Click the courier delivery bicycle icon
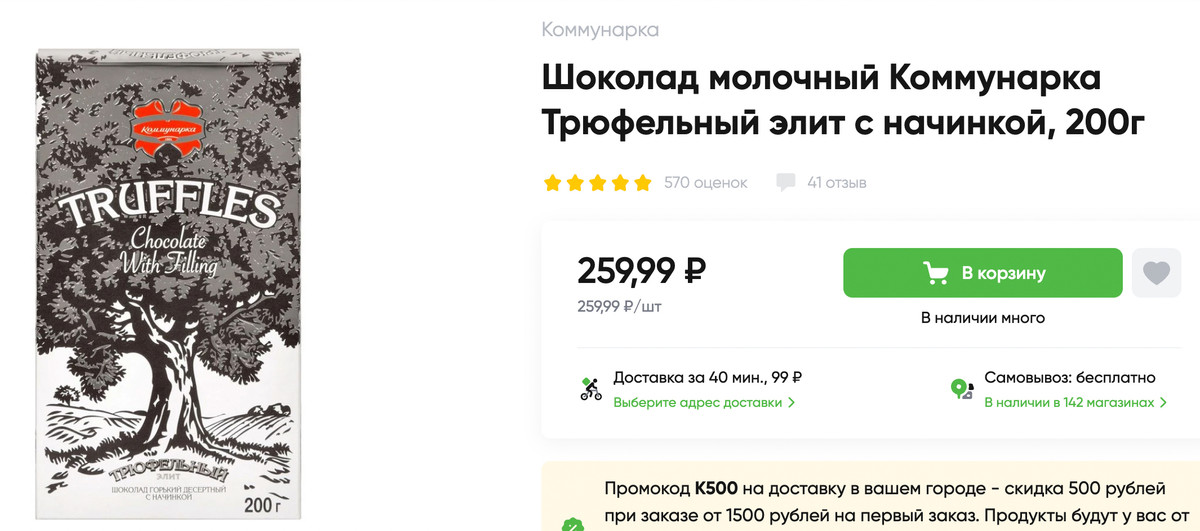Viewport: 1200px width, 531px height. [591, 389]
